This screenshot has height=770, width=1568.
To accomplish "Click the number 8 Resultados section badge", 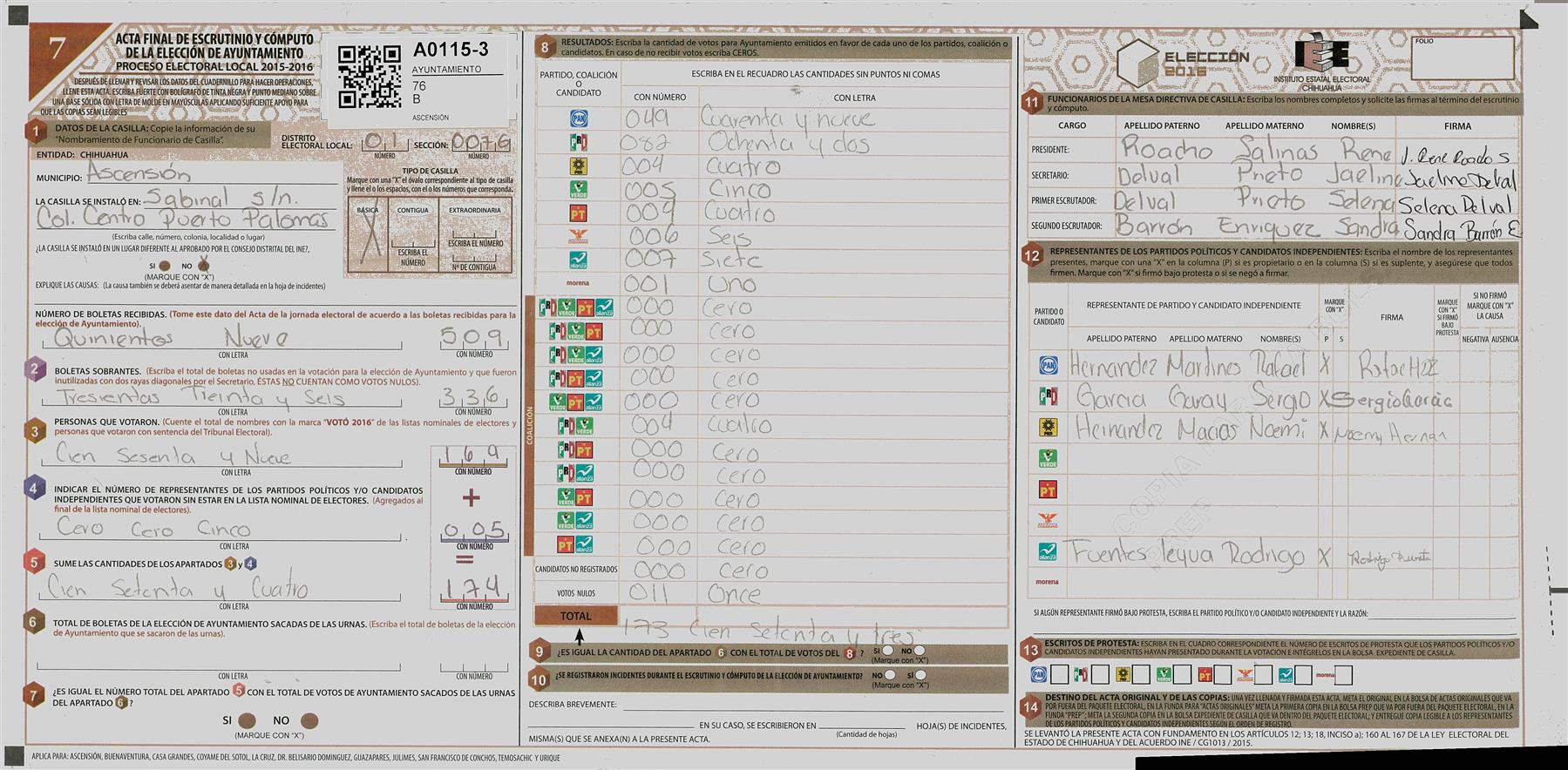I will pyautogui.click(x=545, y=48).
